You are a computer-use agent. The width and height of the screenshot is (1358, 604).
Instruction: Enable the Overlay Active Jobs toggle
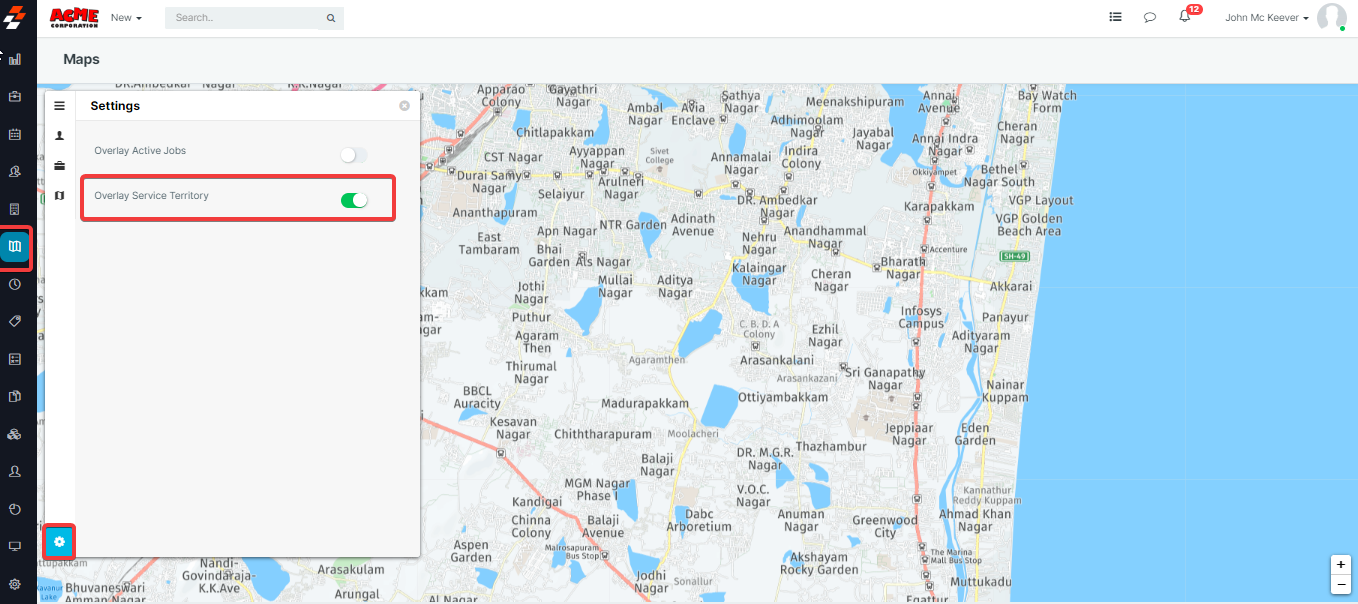coord(353,155)
